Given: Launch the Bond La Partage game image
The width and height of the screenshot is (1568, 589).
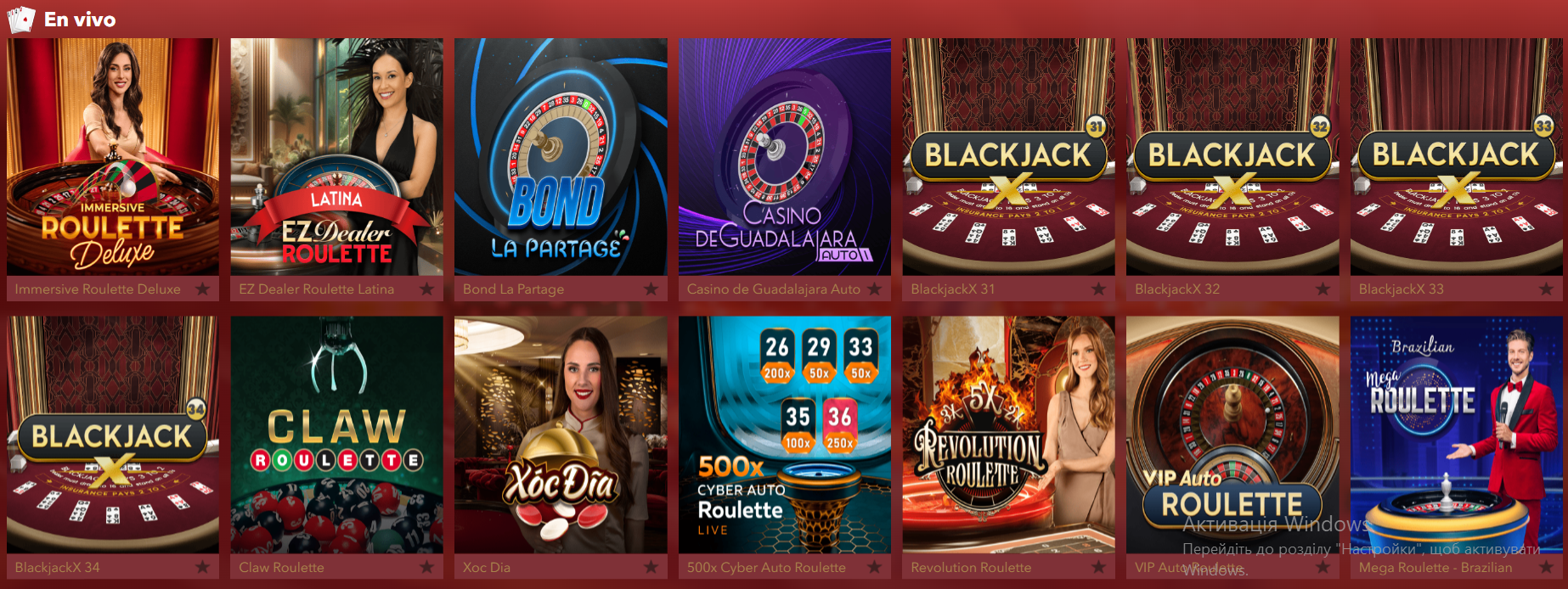Looking at the screenshot, I should (561, 157).
